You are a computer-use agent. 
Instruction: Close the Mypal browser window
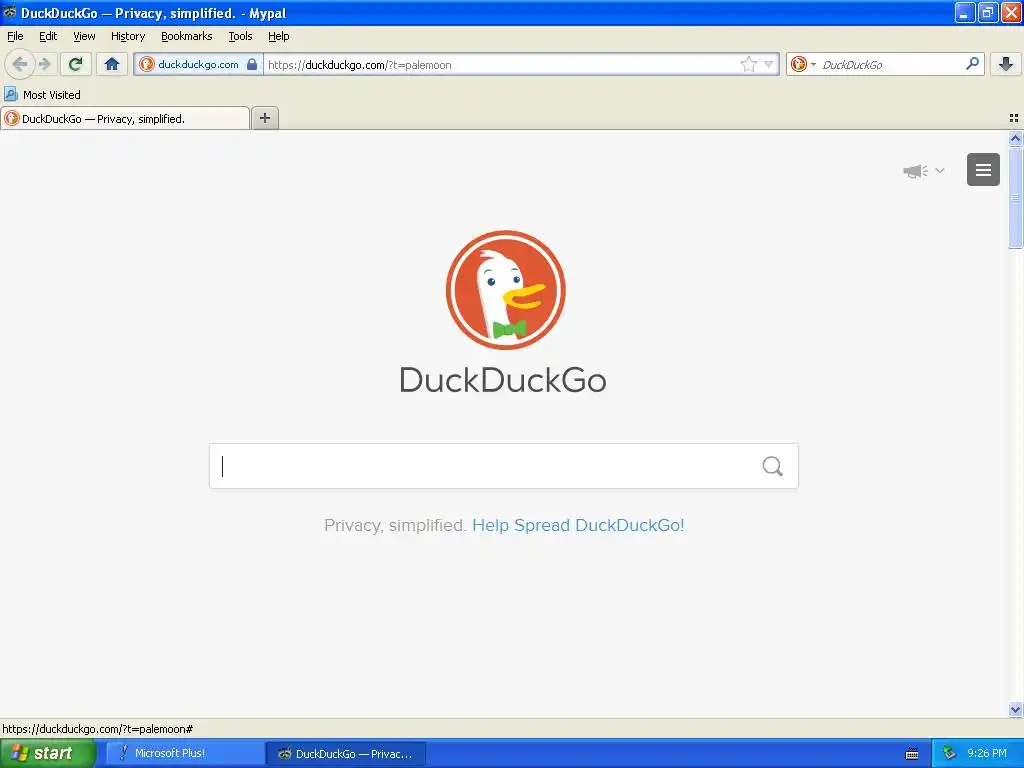click(1011, 12)
